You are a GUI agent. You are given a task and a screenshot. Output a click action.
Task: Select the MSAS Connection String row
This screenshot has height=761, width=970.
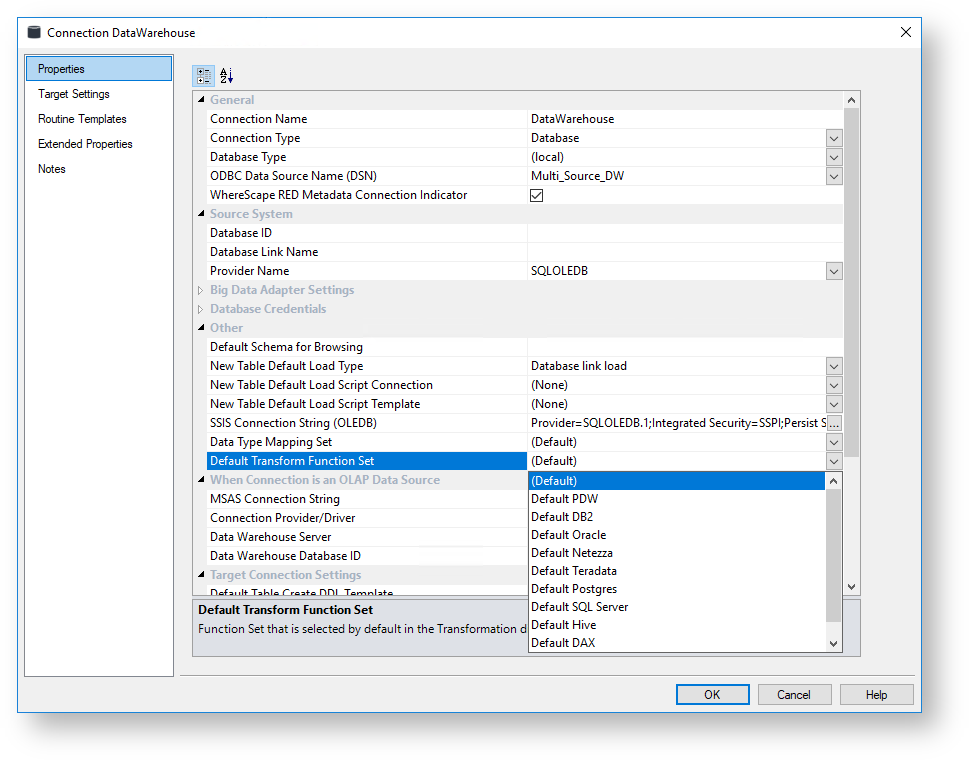[x=367, y=499]
